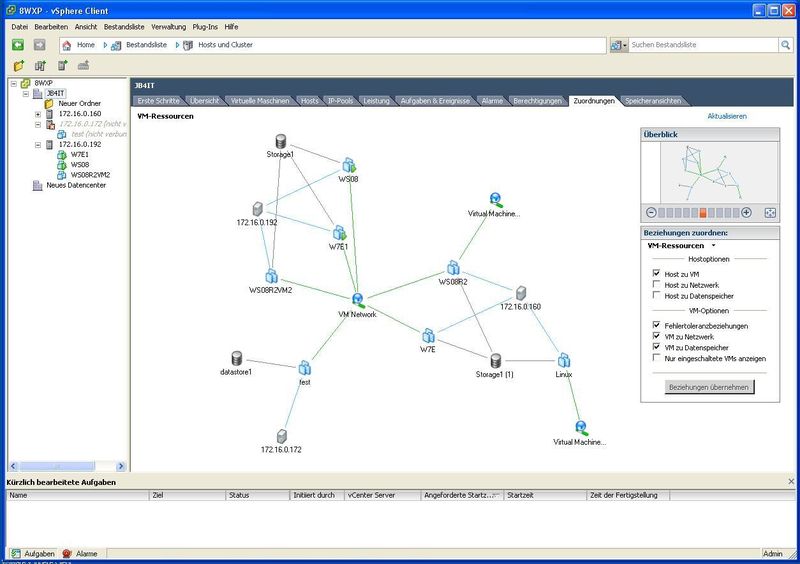Collapse the JB4IT datacenter node

coord(26,93)
